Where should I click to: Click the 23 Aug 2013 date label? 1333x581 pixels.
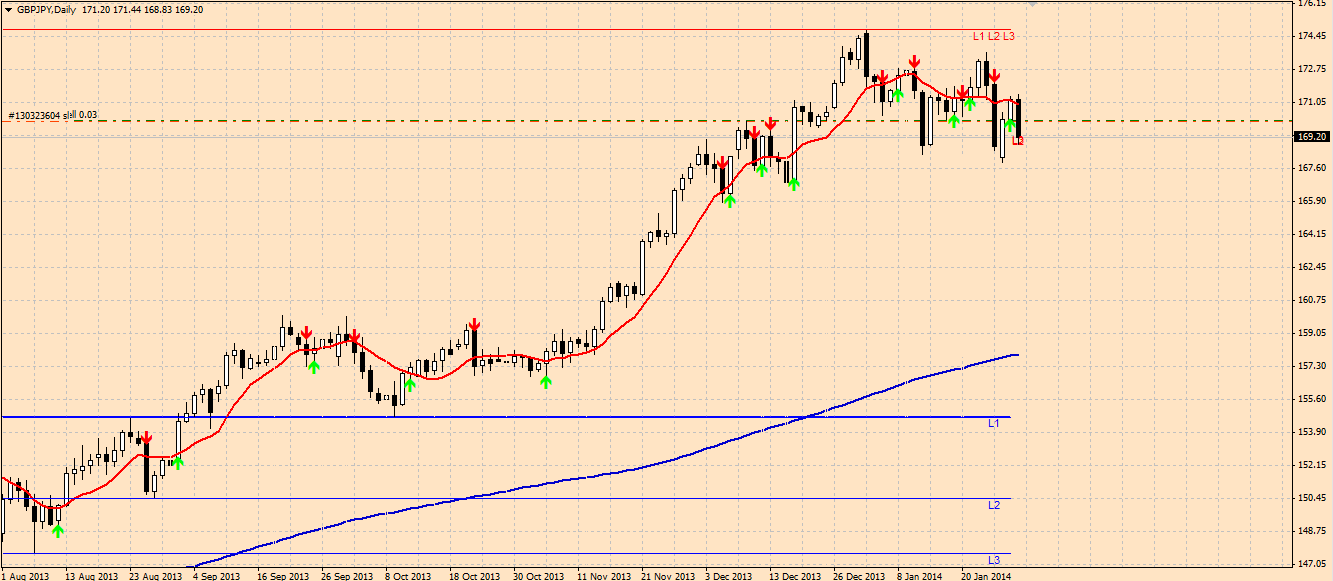[x=155, y=576]
